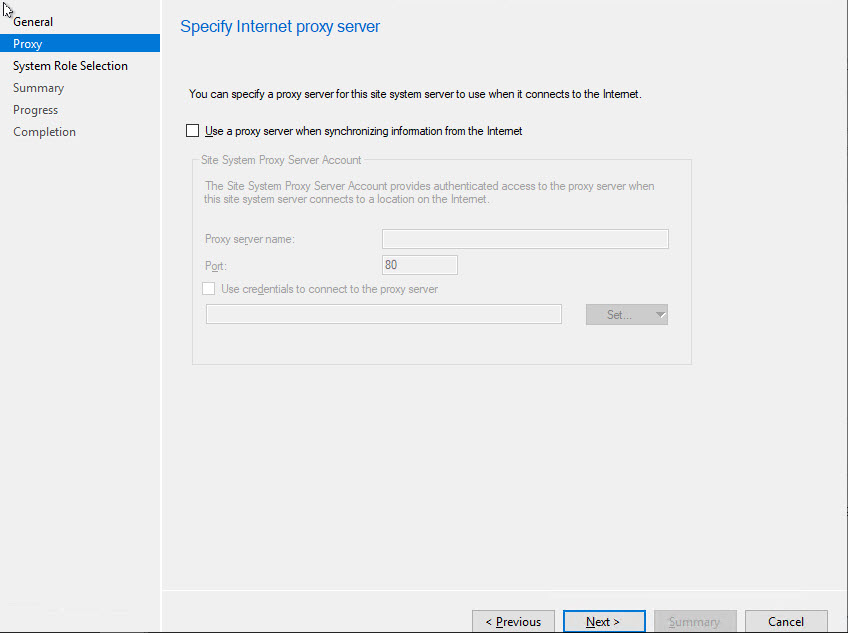Select the Proxy step in sidebar
848x633 pixels.
coord(28,44)
